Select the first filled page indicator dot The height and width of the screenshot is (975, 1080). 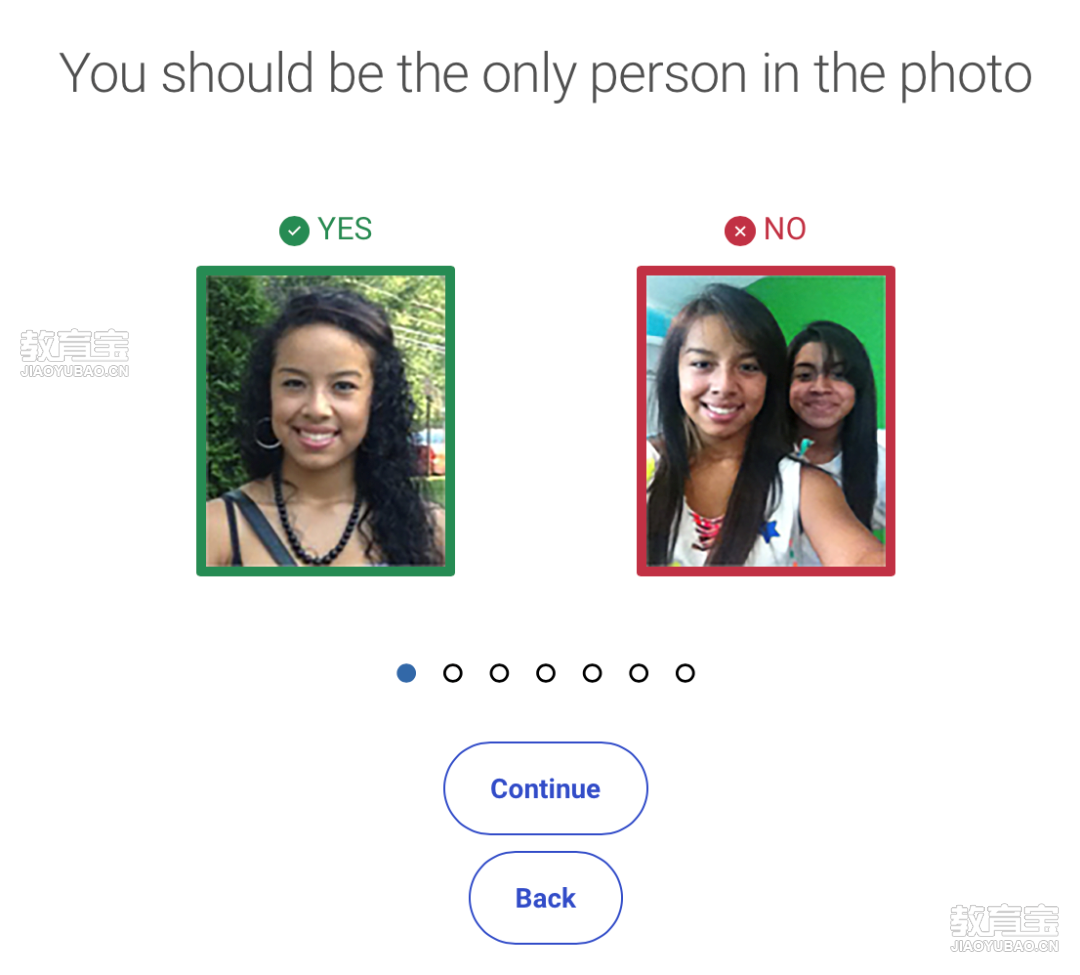point(406,673)
